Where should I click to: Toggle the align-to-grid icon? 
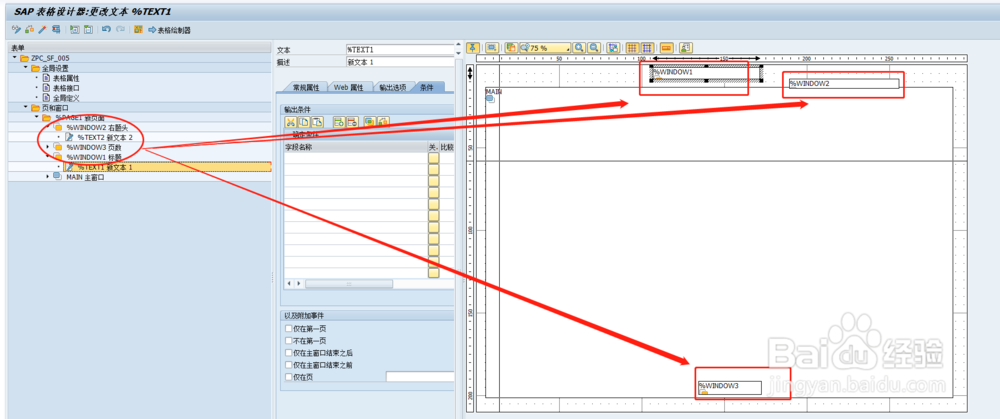[647, 48]
